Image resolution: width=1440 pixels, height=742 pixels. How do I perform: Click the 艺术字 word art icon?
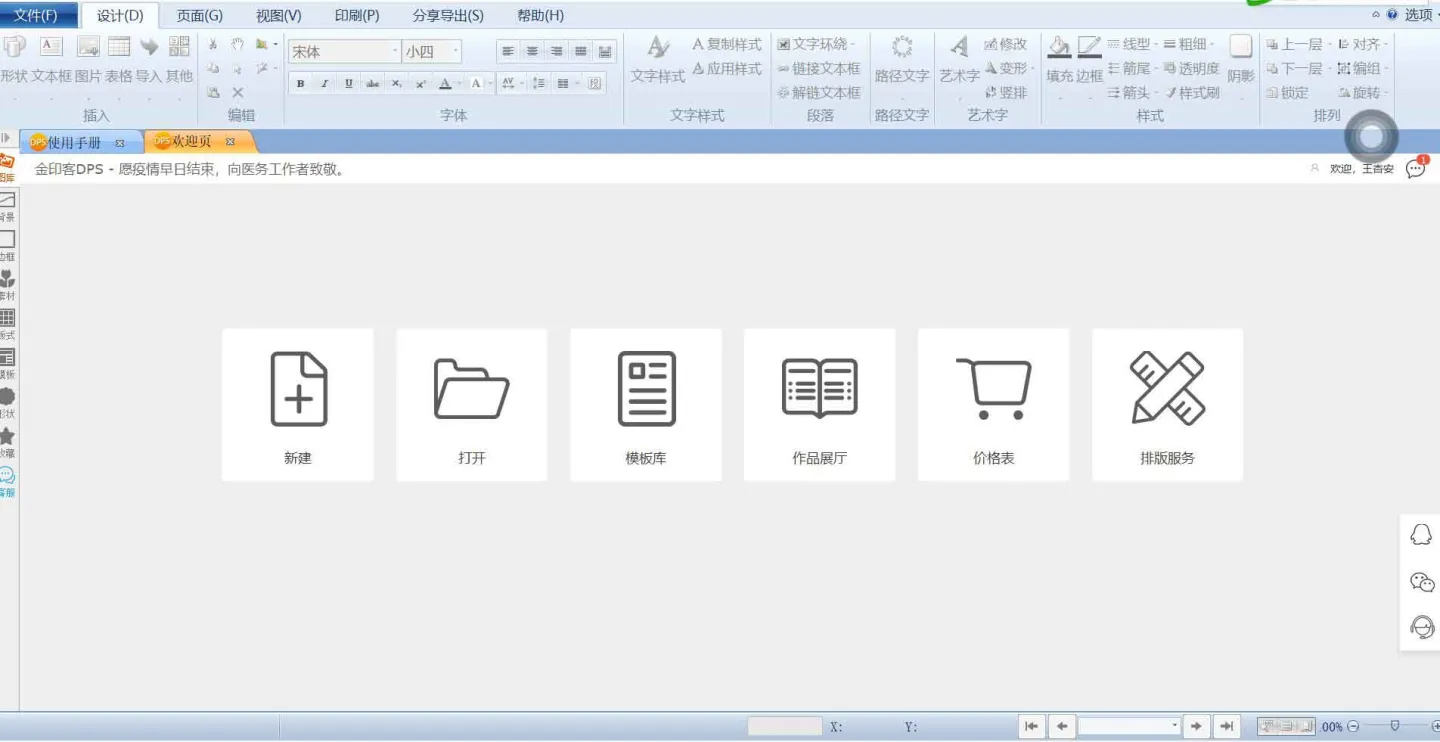(959, 48)
